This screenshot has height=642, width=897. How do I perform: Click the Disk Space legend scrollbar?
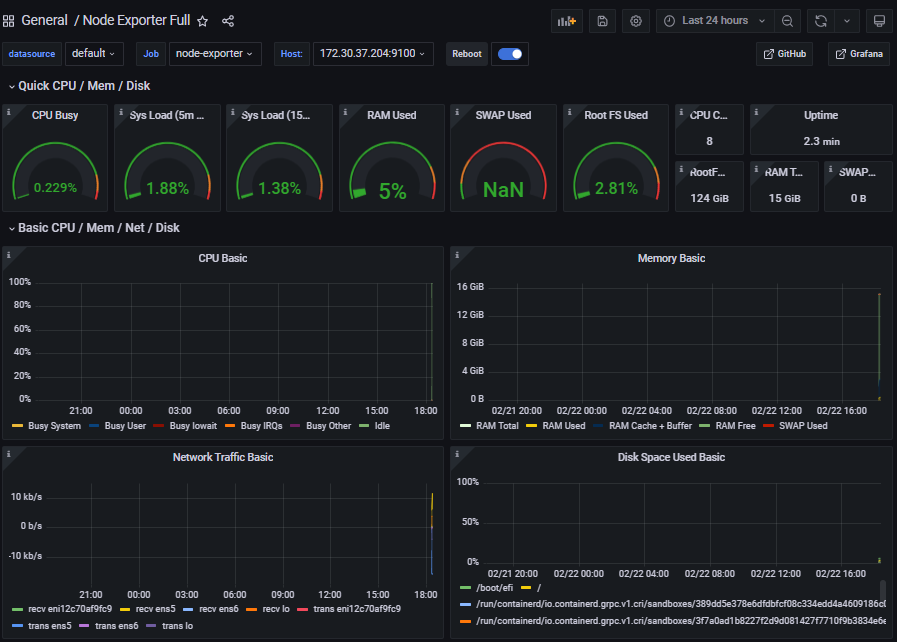tap(883, 589)
